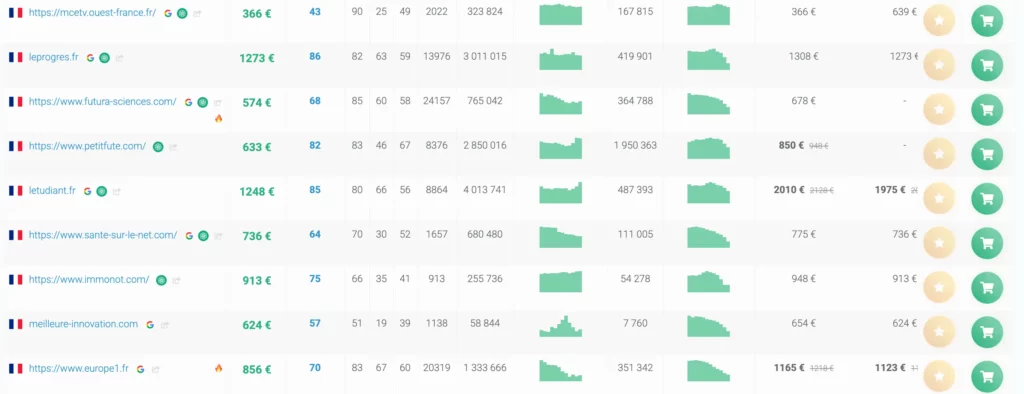Favorite immonot.com with the star
This screenshot has width=1024, height=394.
click(x=938, y=287)
